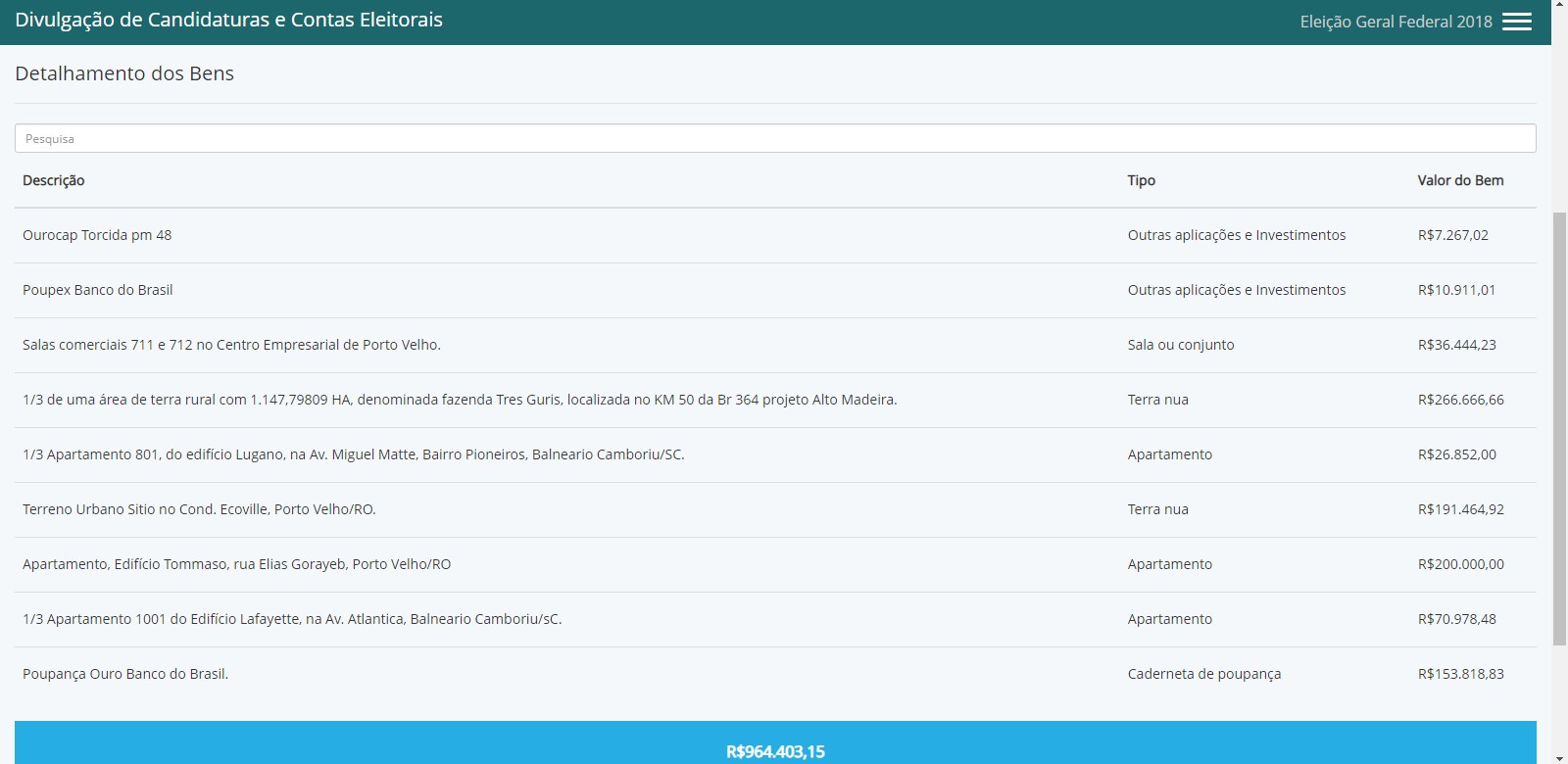Viewport: 1568px width, 764px height.
Task: Click the 'Salas comerciais 711 e 712' description
Action: pos(231,345)
